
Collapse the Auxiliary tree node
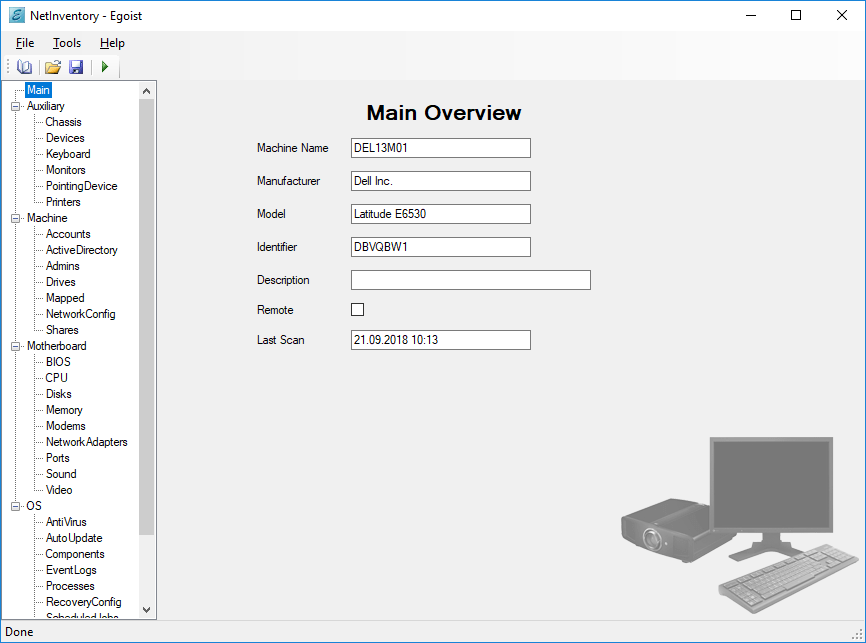coord(15,106)
